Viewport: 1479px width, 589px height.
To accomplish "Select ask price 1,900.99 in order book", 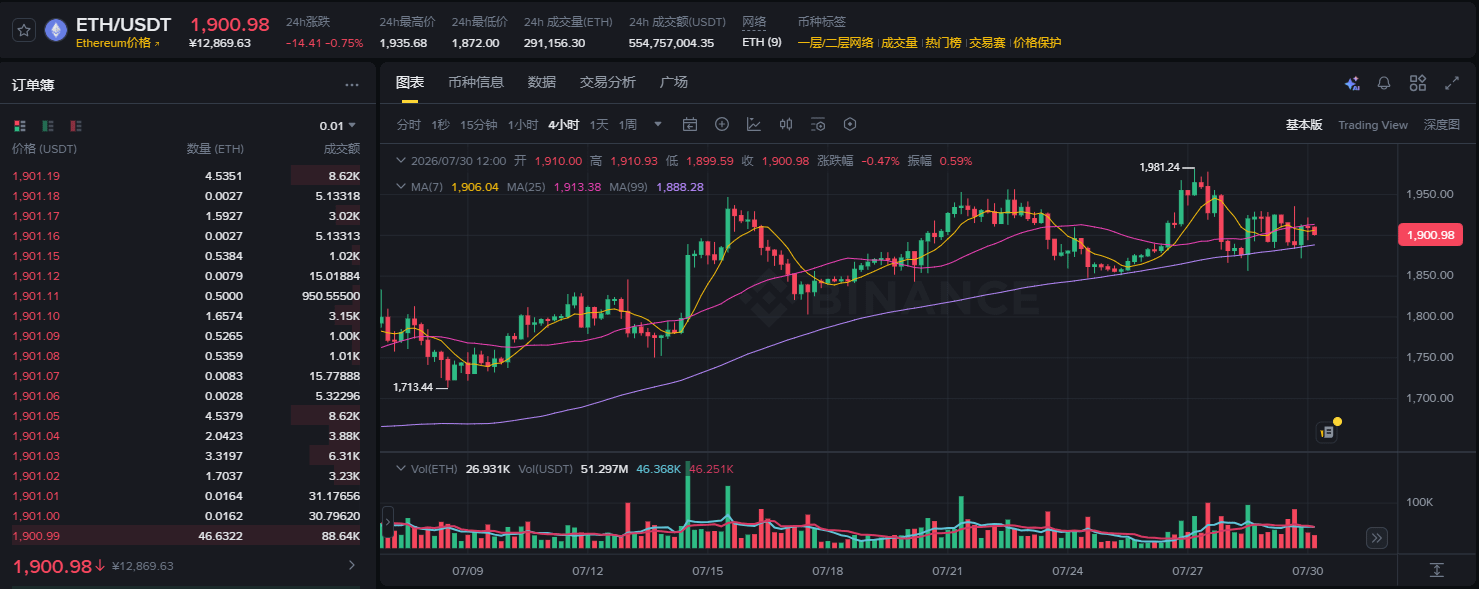I will (x=36, y=536).
